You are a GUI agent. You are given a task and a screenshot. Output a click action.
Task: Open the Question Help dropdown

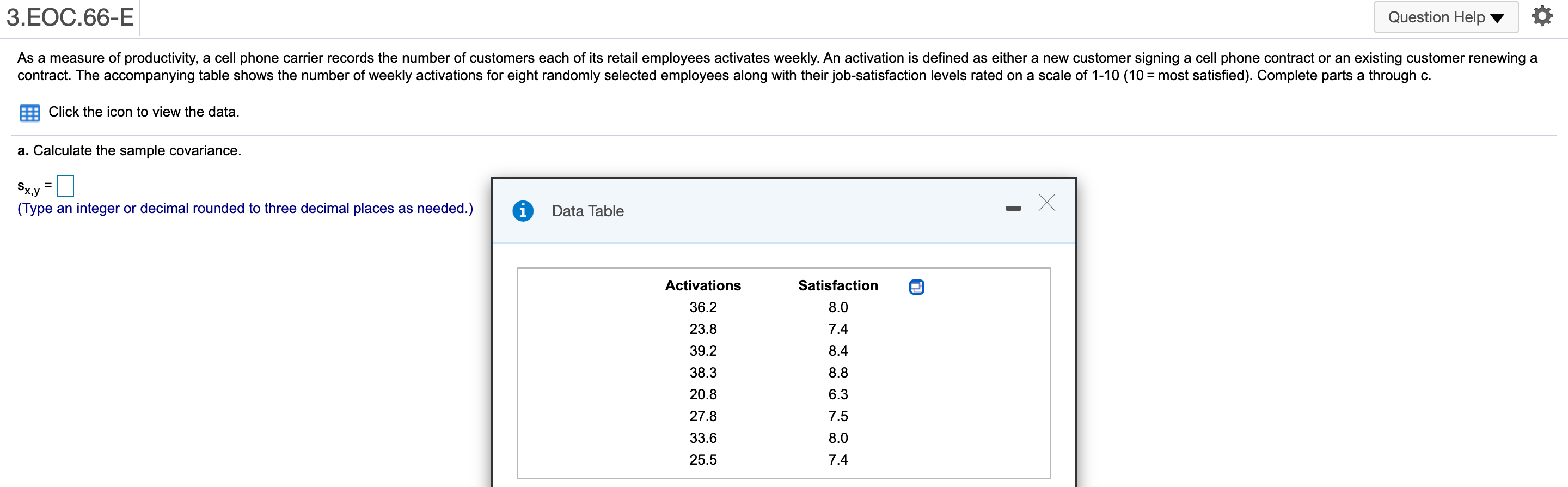(1445, 17)
